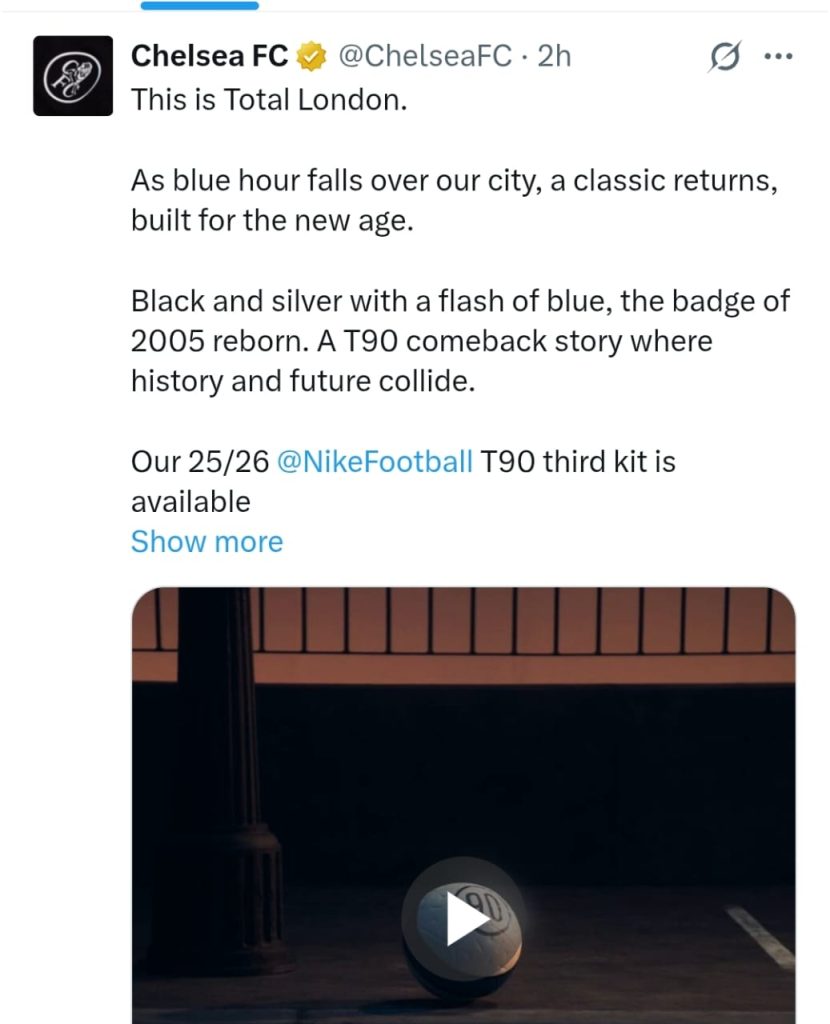The height and width of the screenshot is (1024, 830).
Task: Open the @NikeFootball mention link
Action: click(x=375, y=462)
